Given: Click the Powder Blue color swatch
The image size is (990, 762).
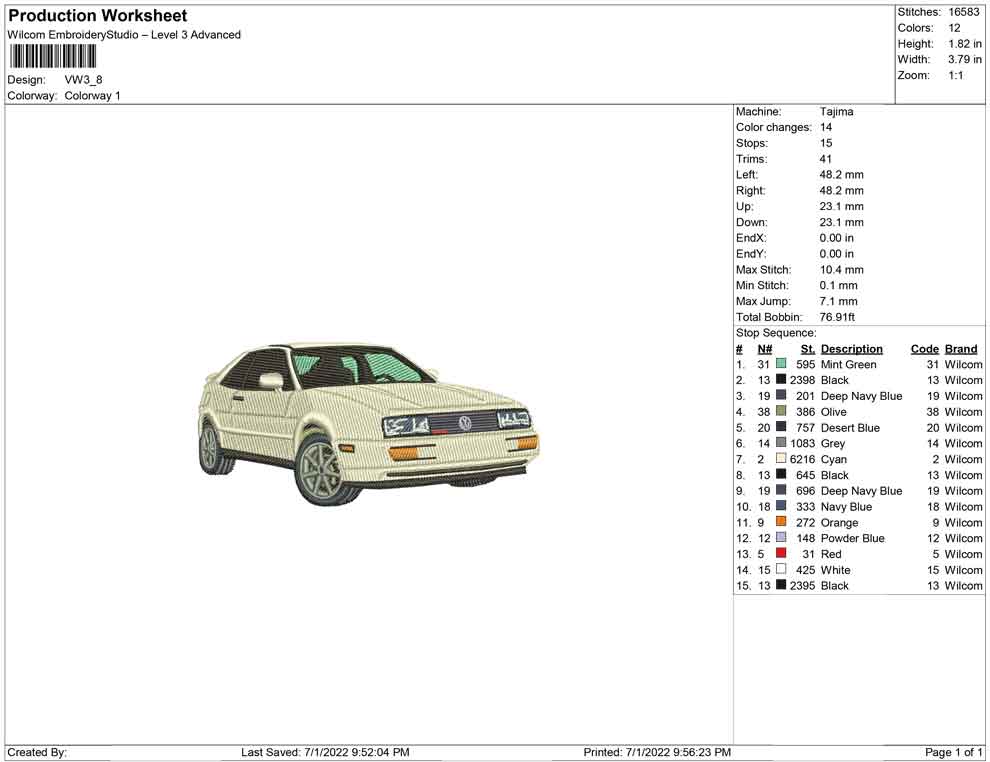Looking at the screenshot, I should click(x=781, y=538).
